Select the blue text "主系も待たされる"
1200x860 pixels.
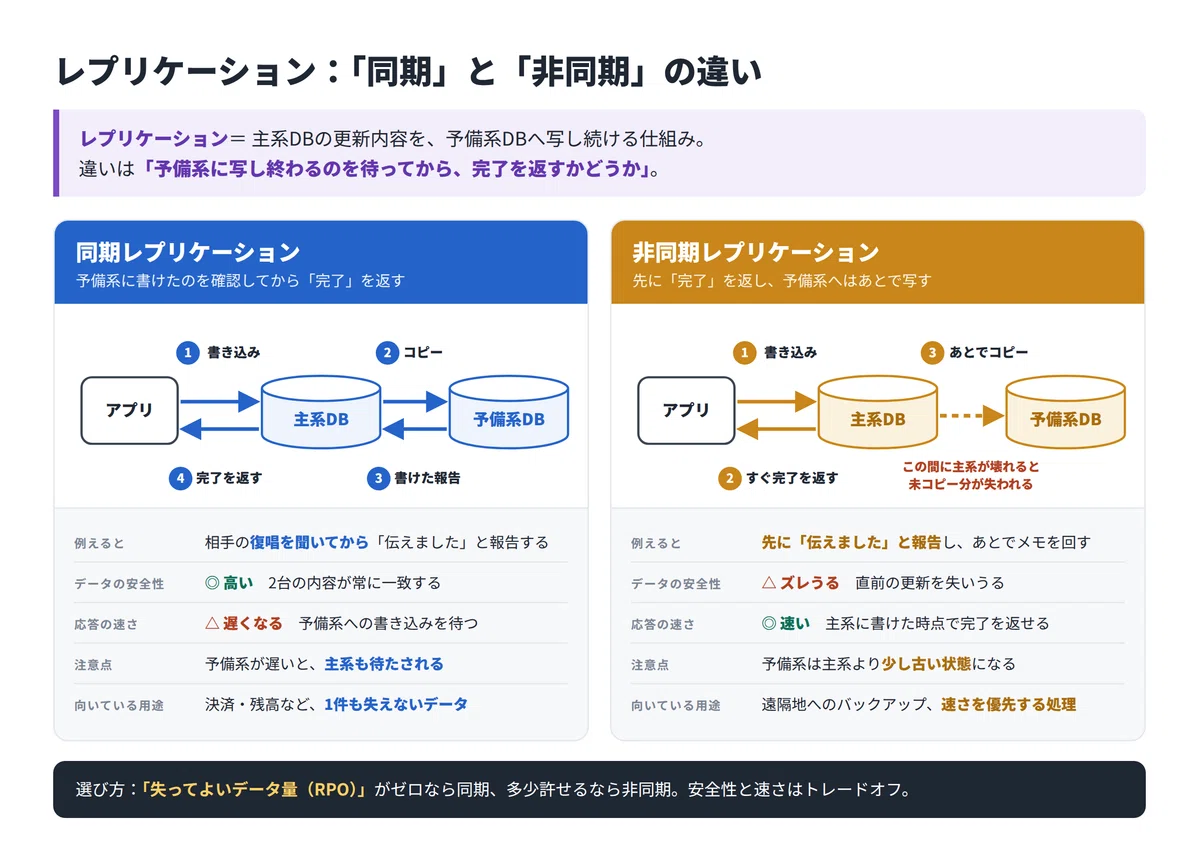pos(384,664)
